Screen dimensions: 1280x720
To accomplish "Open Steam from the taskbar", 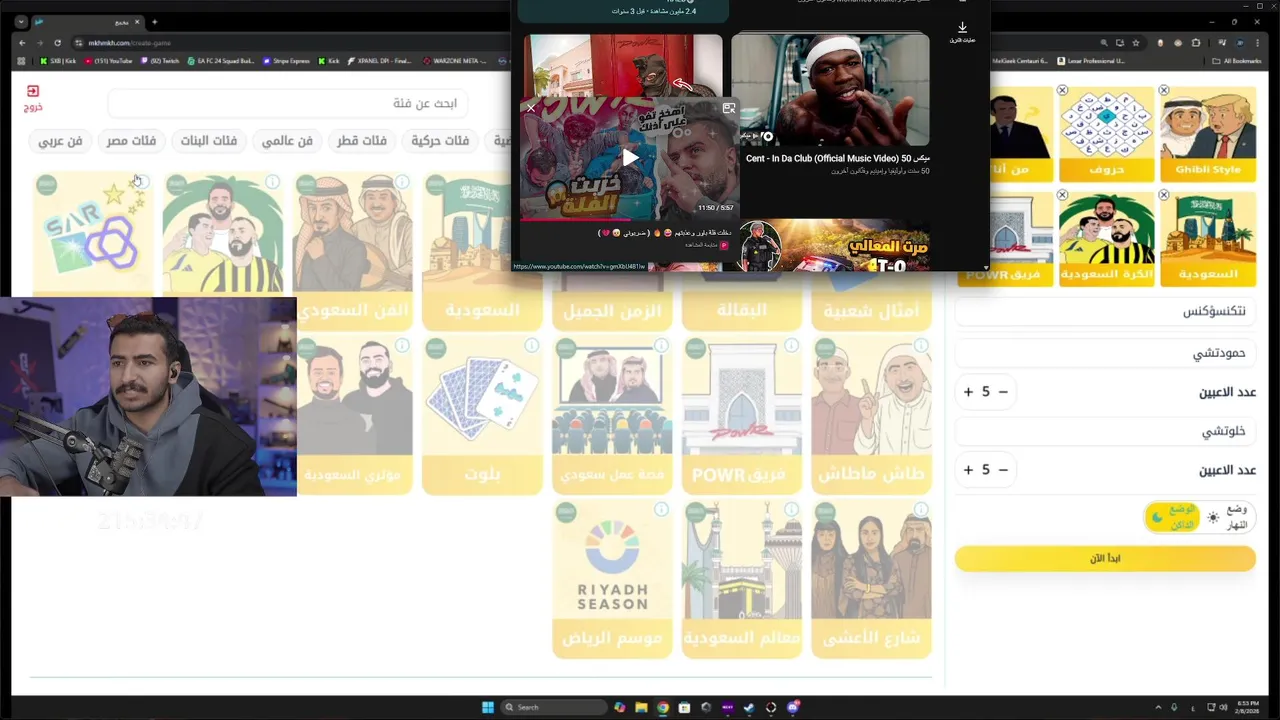I will tap(750, 707).
